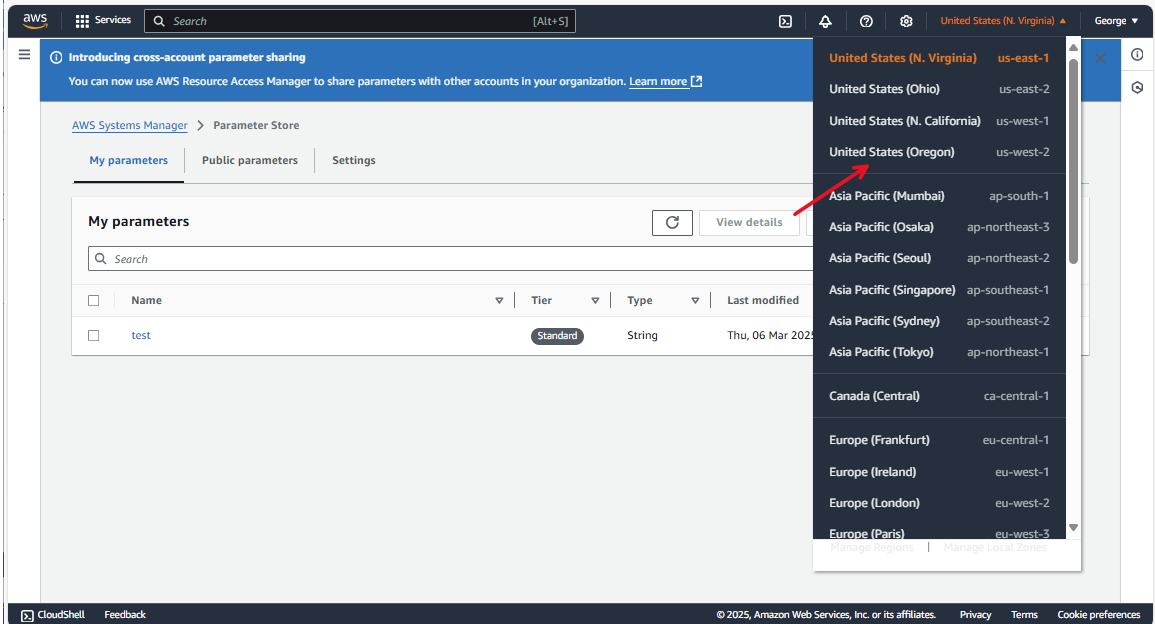Viewport: 1155px width, 624px height.
Task: Open the George account dropdown
Action: pos(1116,21)
